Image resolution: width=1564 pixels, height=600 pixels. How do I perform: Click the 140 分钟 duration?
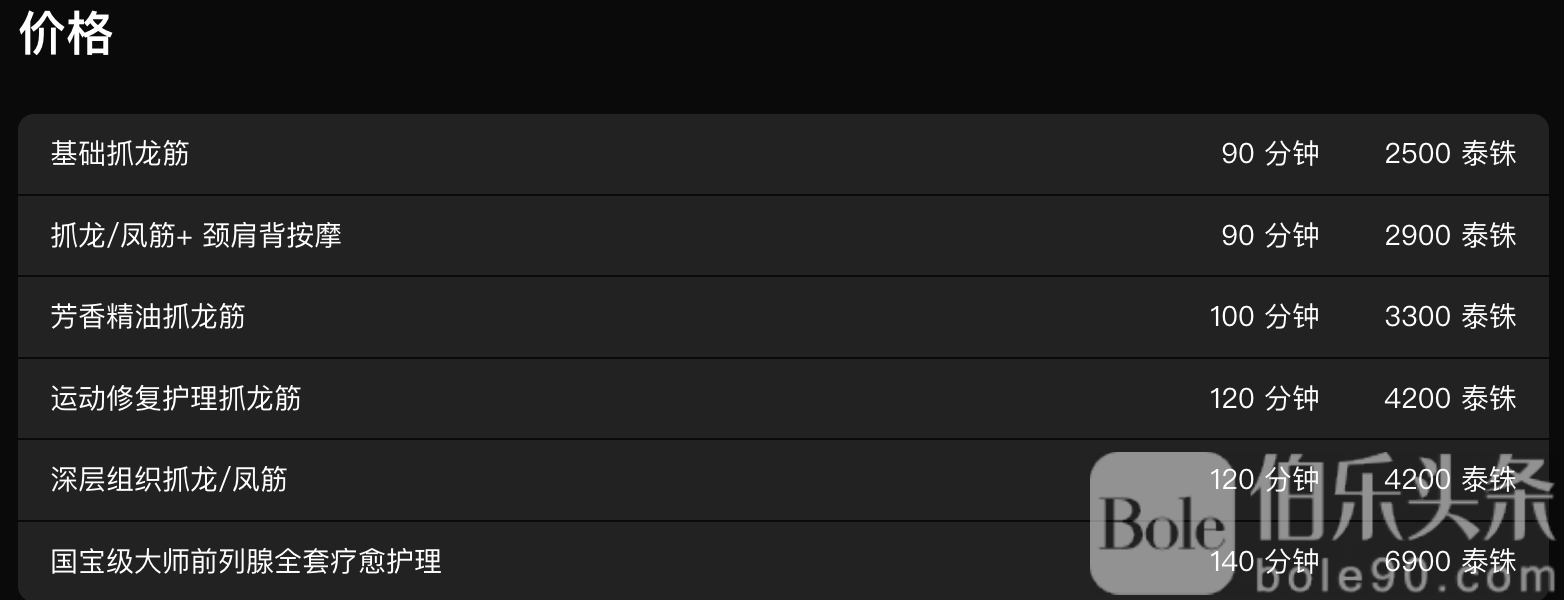click(x=1264, y=561)
